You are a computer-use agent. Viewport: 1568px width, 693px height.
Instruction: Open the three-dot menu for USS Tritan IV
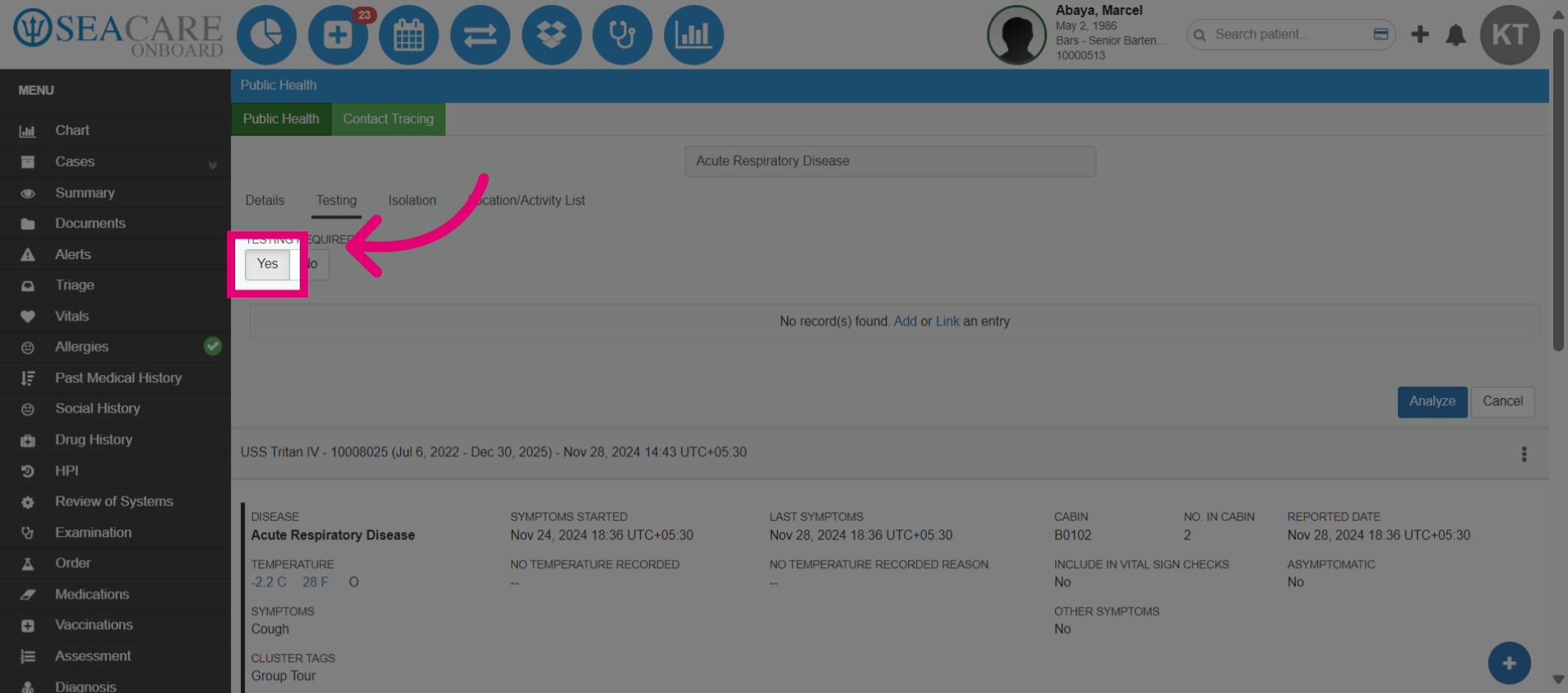(1524, 454)
